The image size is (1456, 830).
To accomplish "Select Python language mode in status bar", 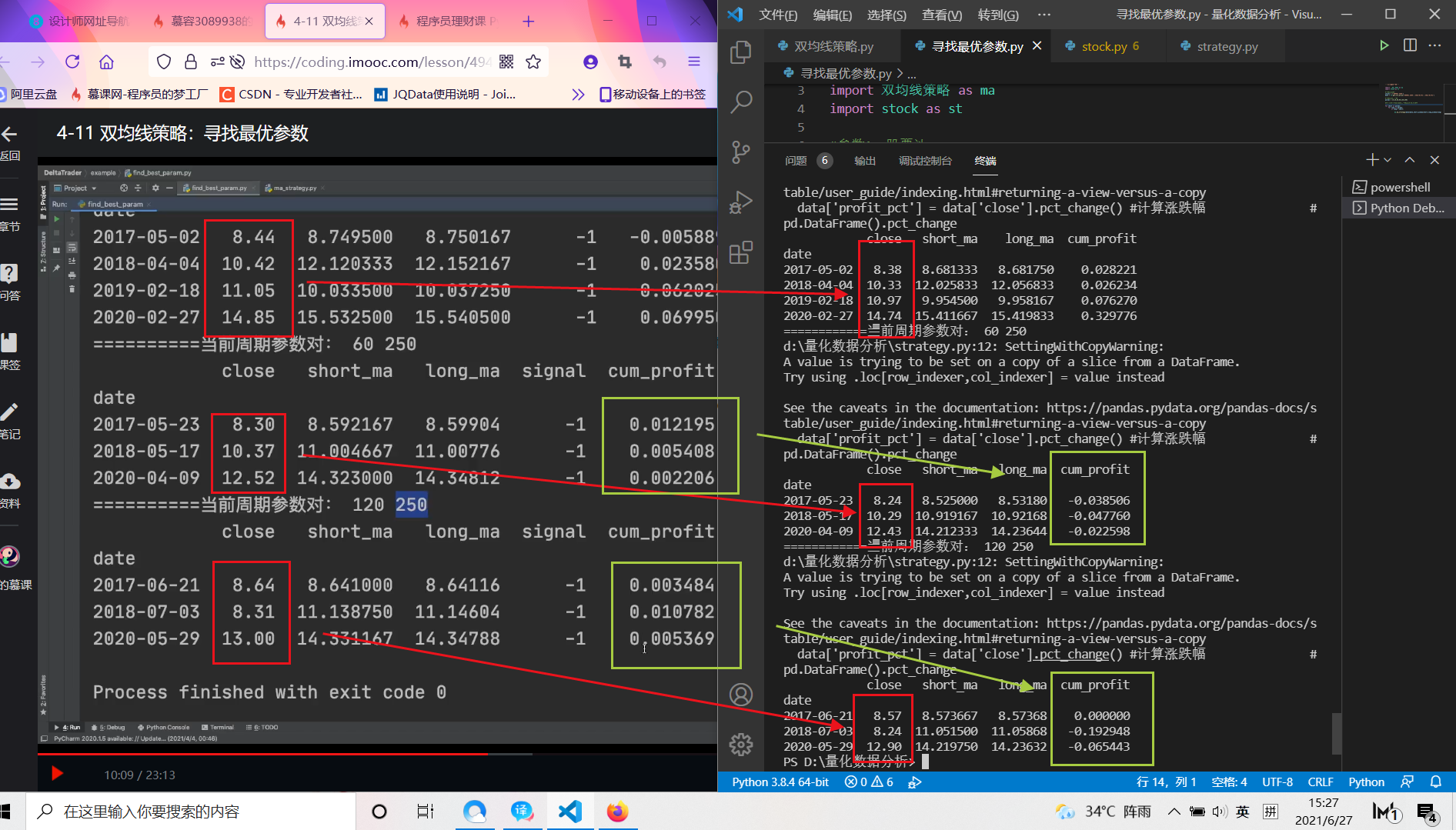I will (1366, 782).
